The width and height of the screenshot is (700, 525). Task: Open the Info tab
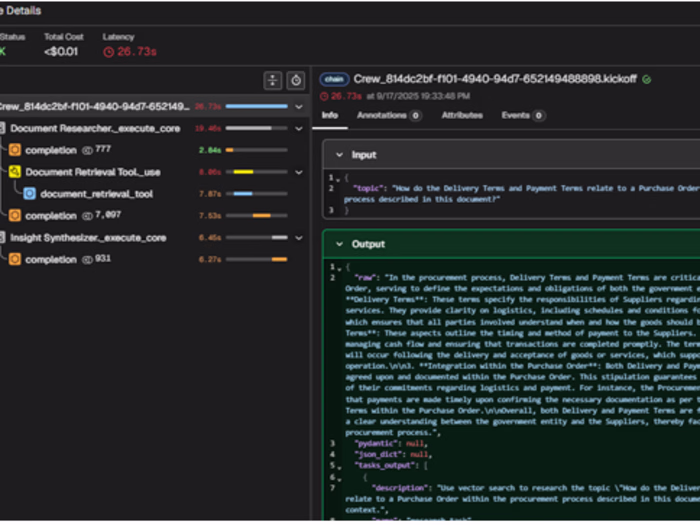point(330,116)
